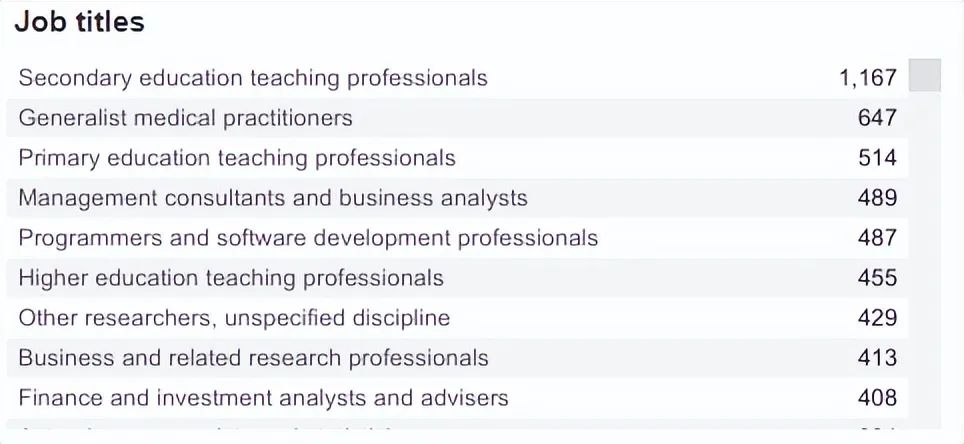Click the Generalist medical practitioners row

457,118
